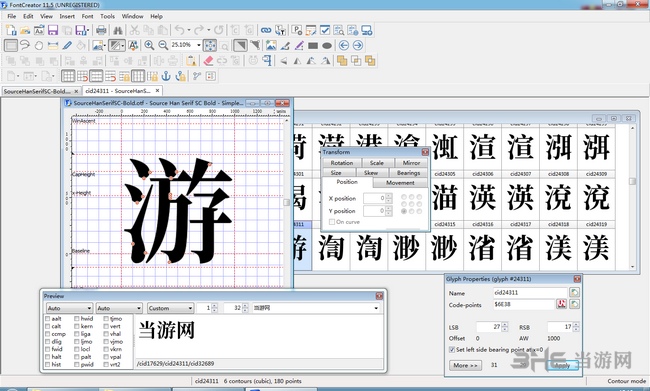Click the glyph Name input field
The width and height of the screenshot is (650, 391).
pos(530,293)
